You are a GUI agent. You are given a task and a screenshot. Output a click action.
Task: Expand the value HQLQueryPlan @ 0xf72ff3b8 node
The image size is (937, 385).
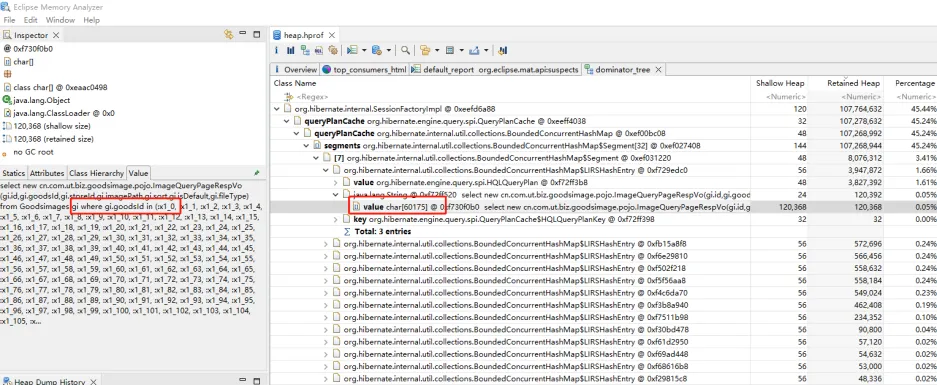tap(336, 182)
